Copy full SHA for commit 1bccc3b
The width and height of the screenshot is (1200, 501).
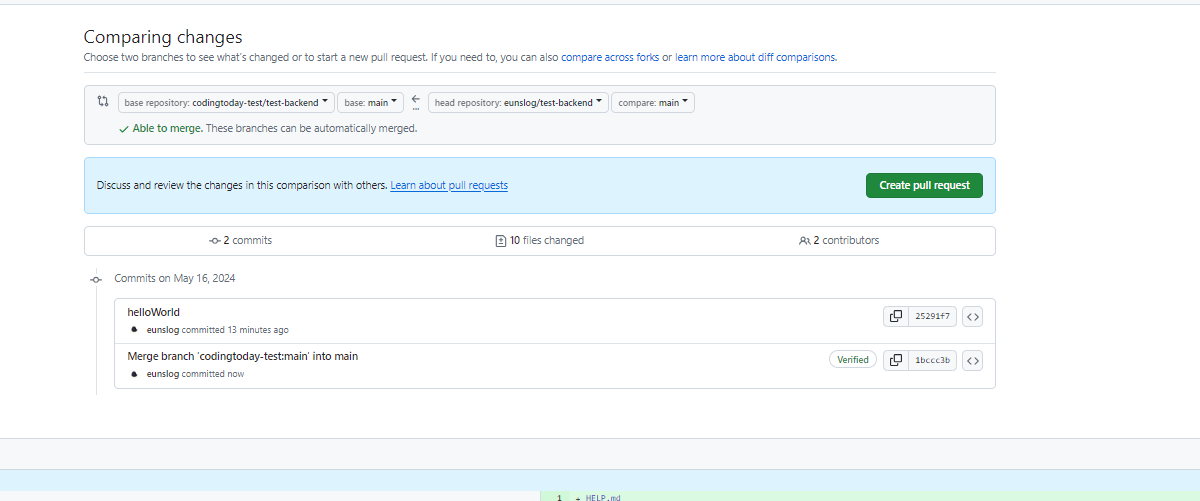point(896,360)
